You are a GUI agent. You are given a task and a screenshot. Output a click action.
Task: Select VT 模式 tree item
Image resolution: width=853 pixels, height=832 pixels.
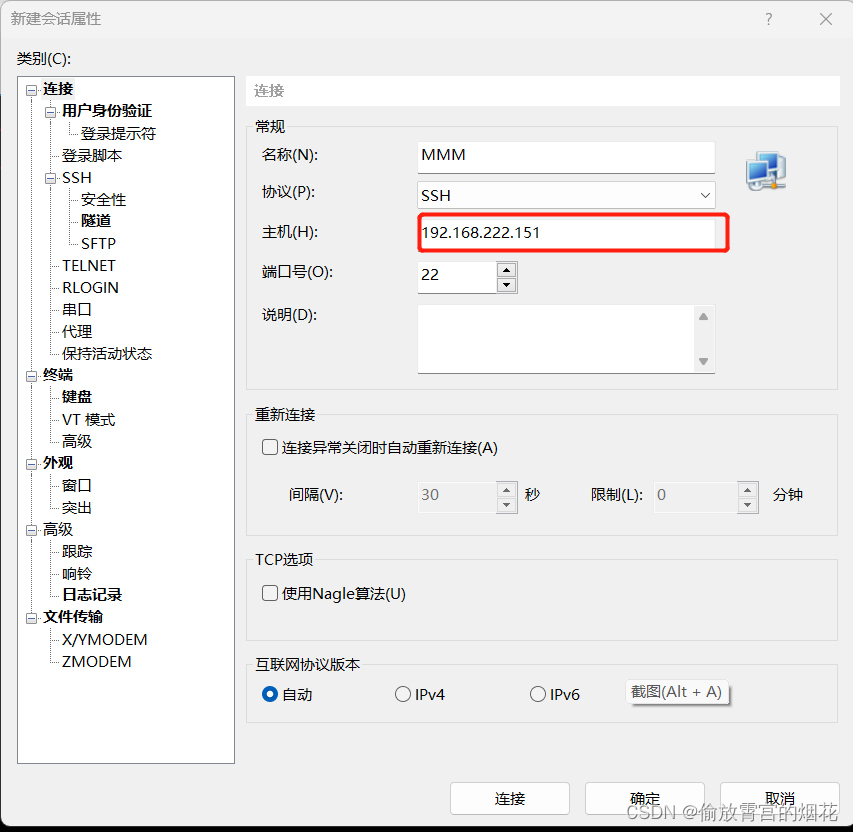[x=89, y=420]
